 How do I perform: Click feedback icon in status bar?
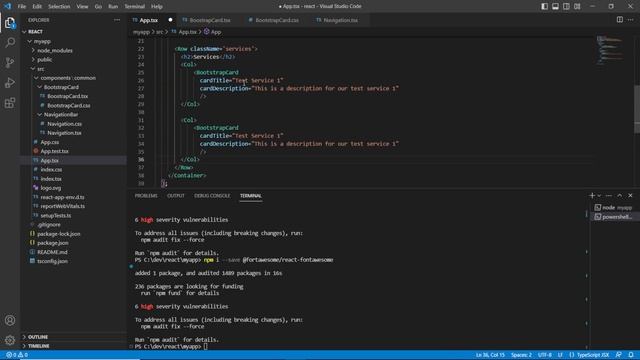point(619,355)
